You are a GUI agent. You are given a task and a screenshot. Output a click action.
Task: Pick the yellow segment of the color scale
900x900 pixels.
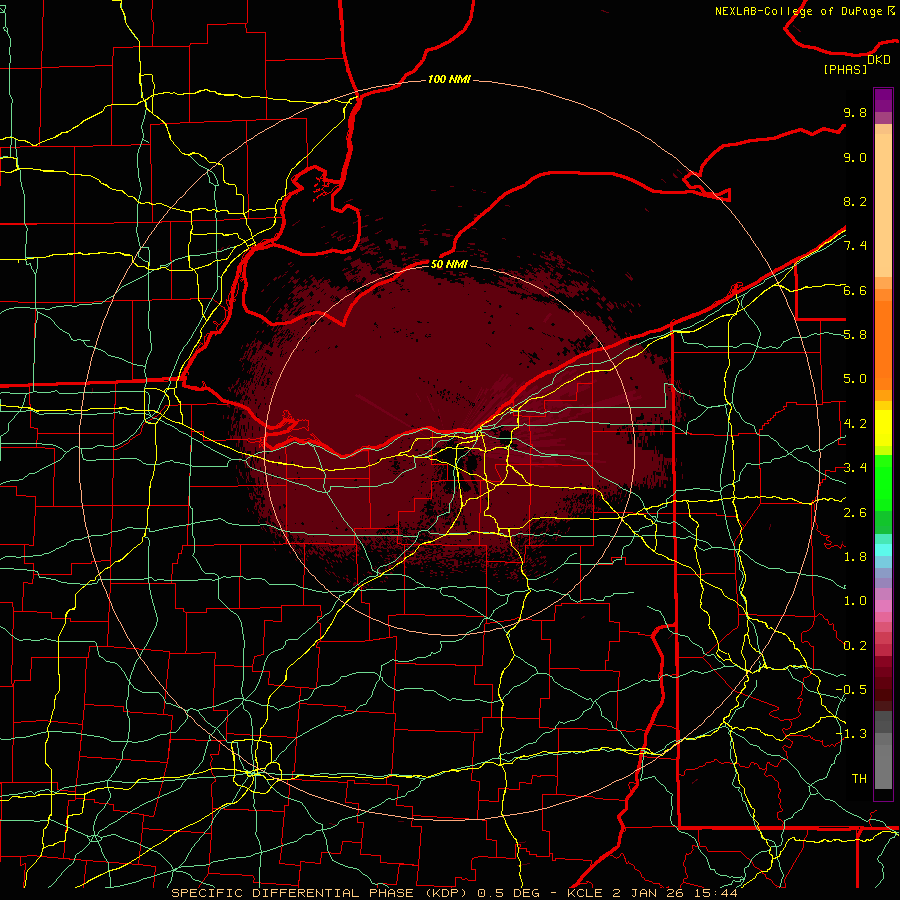[x=883, y=428]
